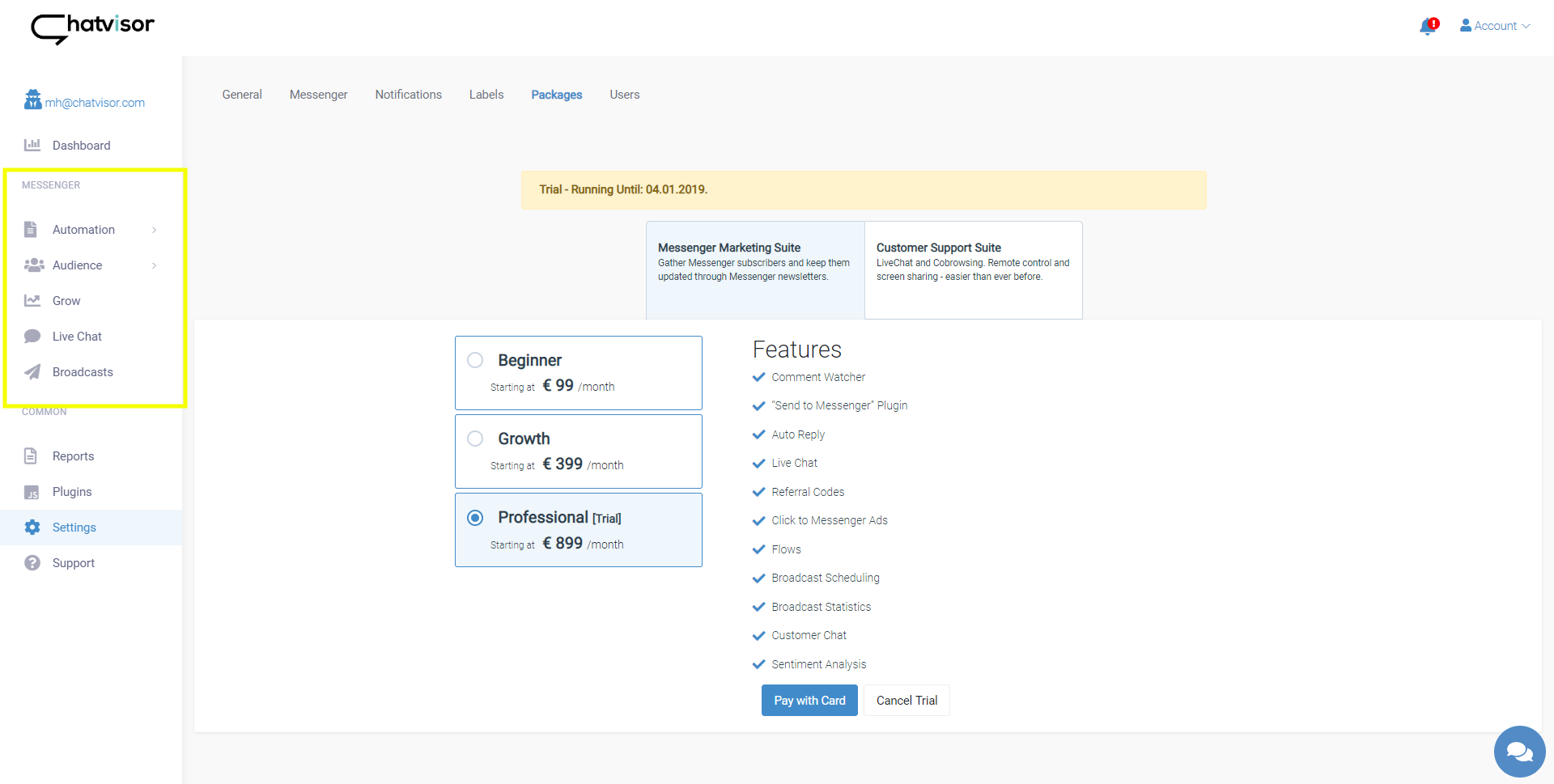Select the Customer Support Suite tab
The height and width of the screenshot is (784, 1554).
coord(974,270)
